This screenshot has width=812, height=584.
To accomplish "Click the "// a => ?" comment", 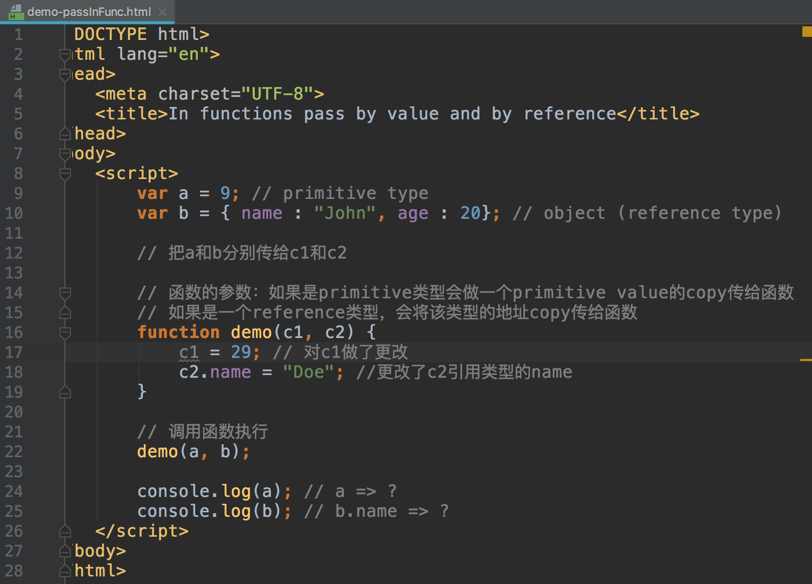I will (x=351, y=491).
